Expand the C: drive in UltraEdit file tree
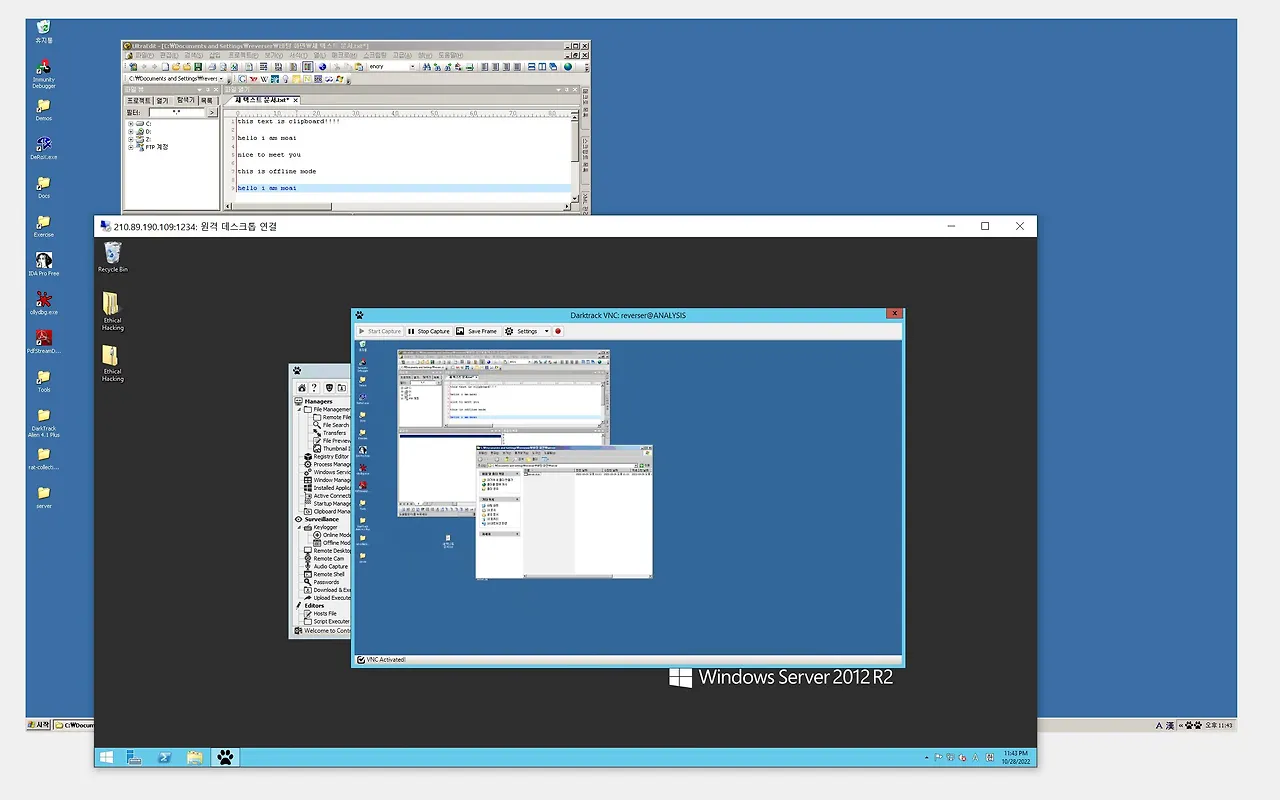The image size is (1280, 800). tap(130, 123)
